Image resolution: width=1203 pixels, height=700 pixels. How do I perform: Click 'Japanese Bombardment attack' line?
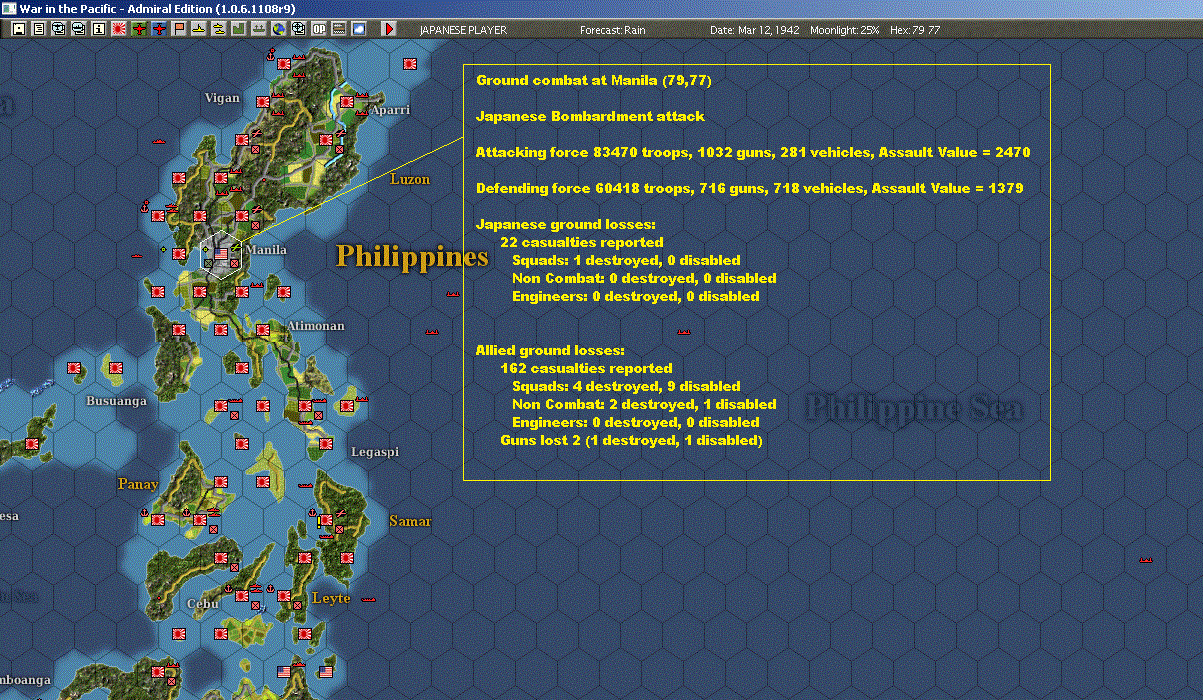(590, 116)
